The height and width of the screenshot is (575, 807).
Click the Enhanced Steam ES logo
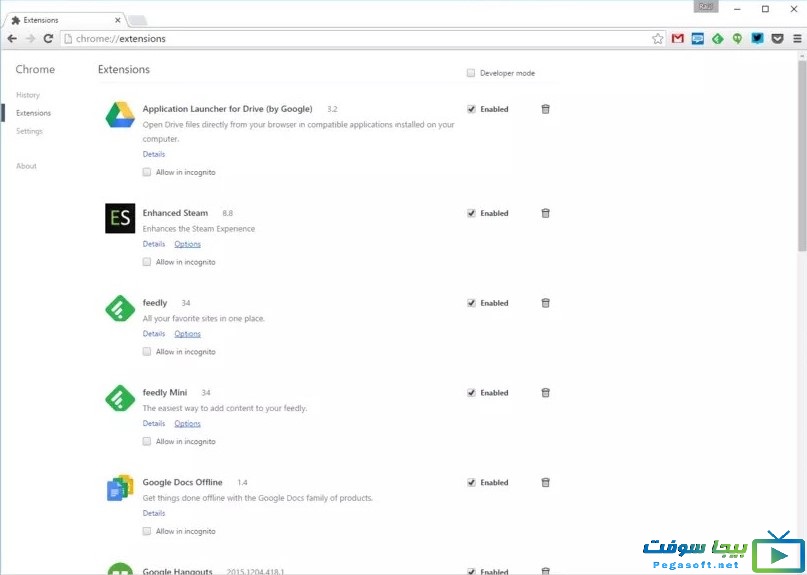coord(120,218)
